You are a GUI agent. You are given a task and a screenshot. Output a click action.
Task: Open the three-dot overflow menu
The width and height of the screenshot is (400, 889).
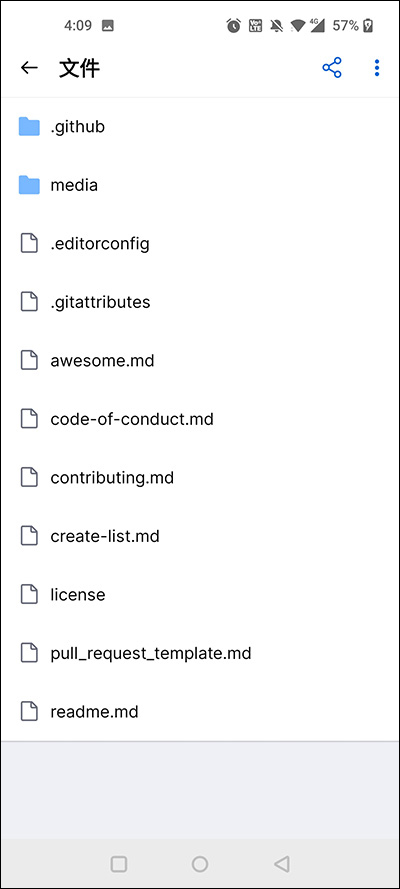(377, 68)
